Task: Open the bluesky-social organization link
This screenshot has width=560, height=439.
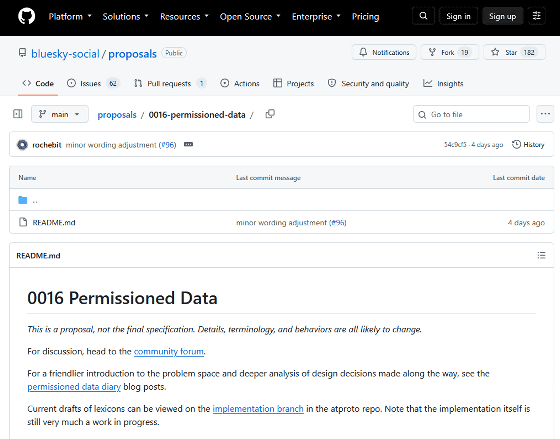Action: [x=65, y=54]
